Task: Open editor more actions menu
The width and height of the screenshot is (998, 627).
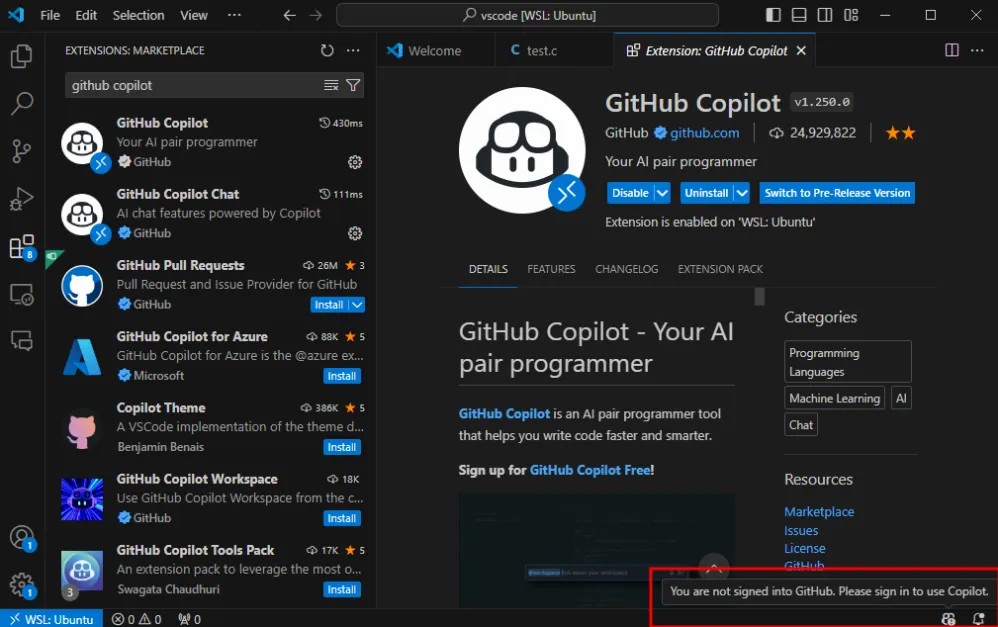Action: (977, 50)
